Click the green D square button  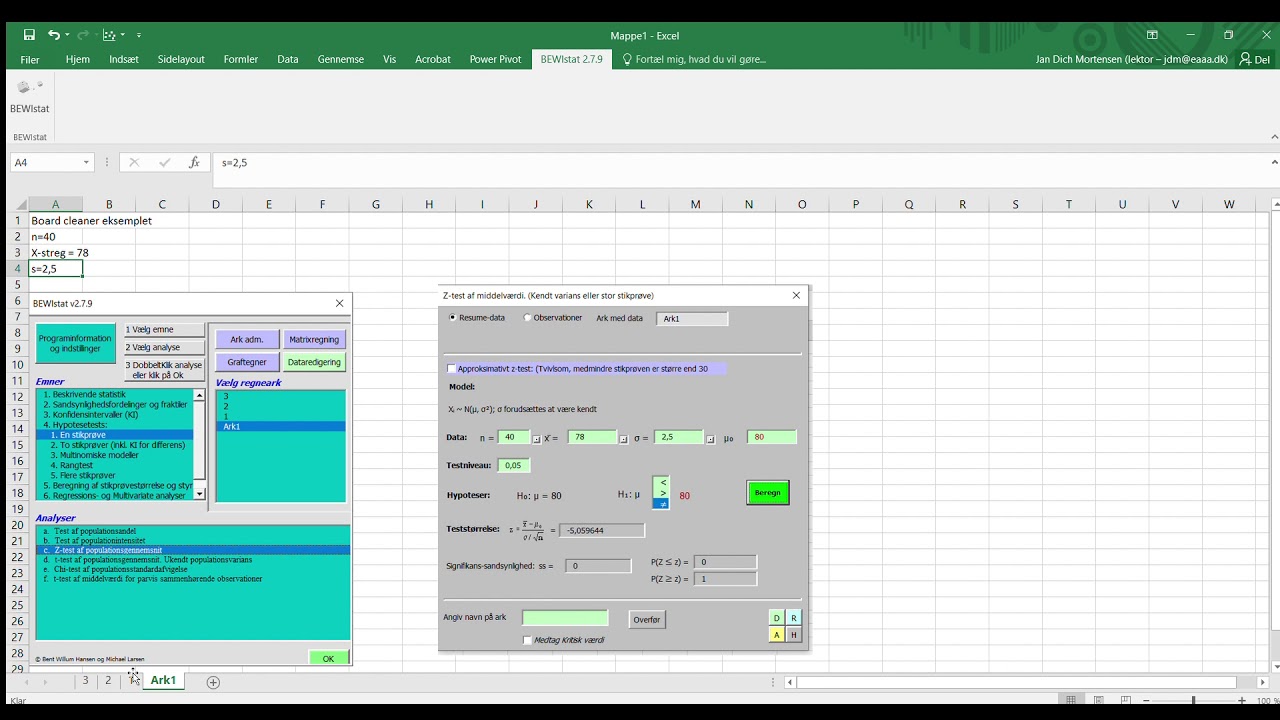(x=777, y=618)
